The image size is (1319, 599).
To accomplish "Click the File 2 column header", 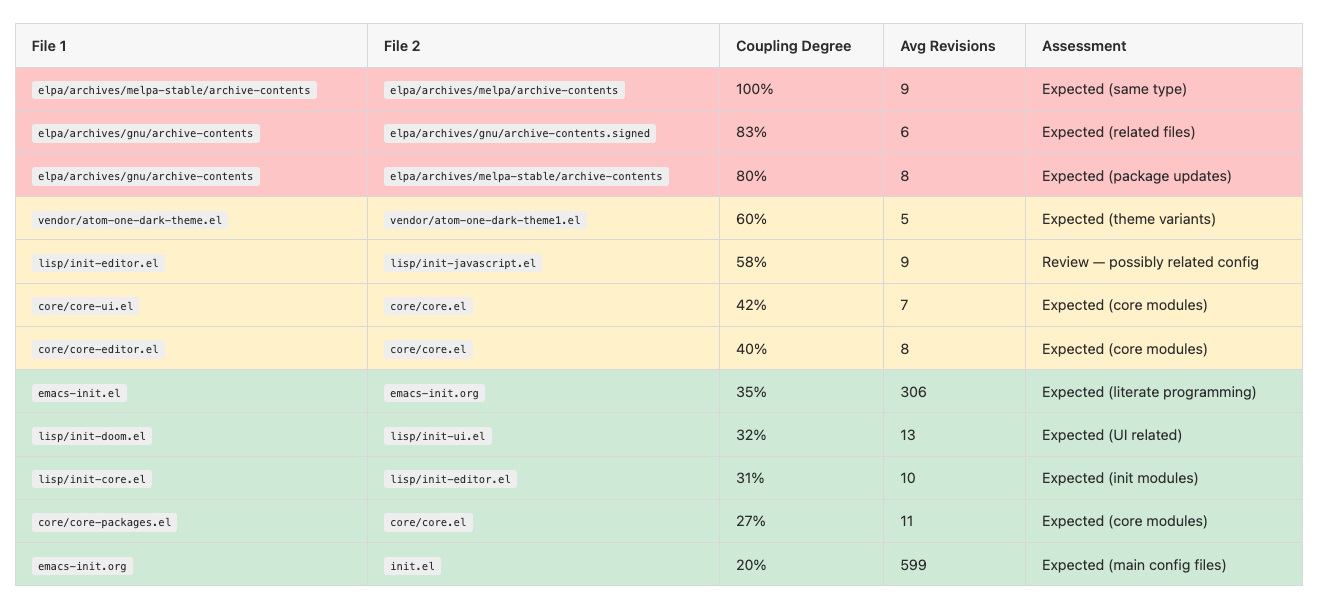I will pos(401,46).
